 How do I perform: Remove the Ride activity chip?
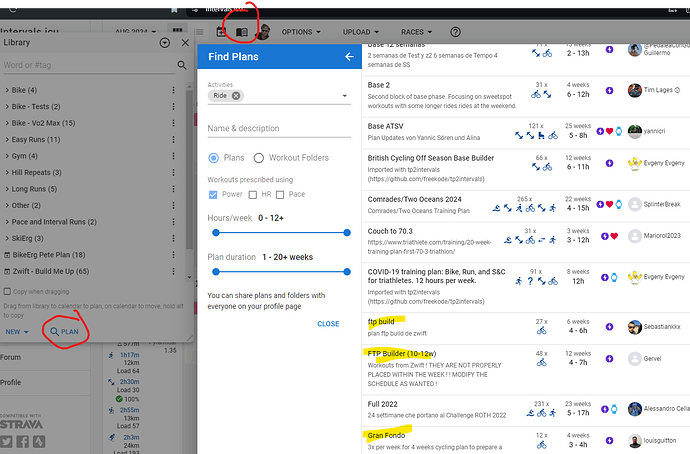236,95
